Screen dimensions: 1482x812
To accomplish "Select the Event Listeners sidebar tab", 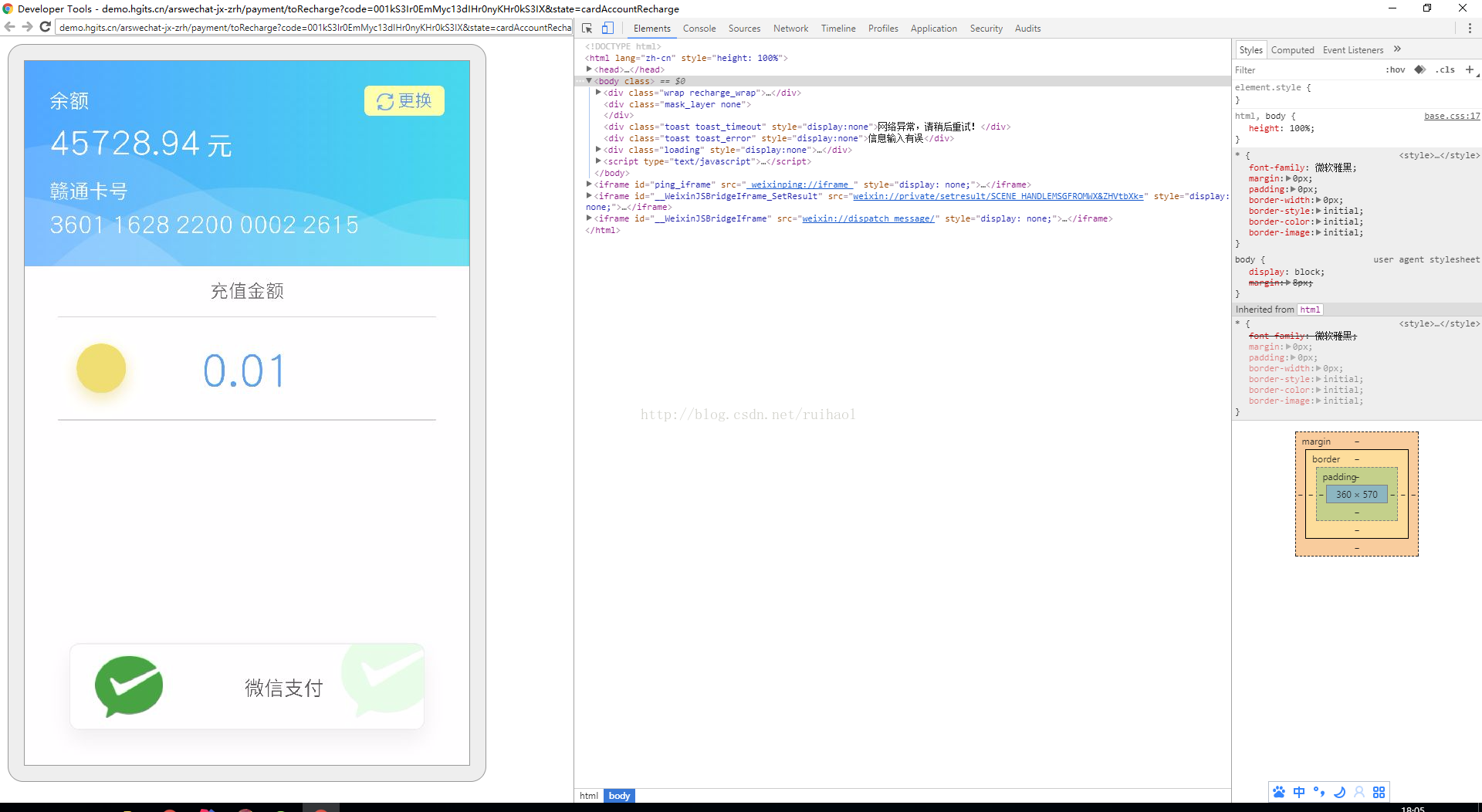I will click(x=1353, y=50).
